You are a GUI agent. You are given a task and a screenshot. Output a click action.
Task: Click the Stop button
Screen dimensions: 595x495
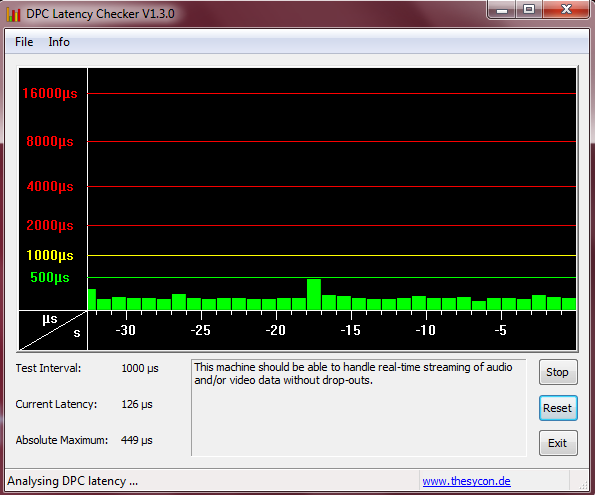tap(558, 372)
